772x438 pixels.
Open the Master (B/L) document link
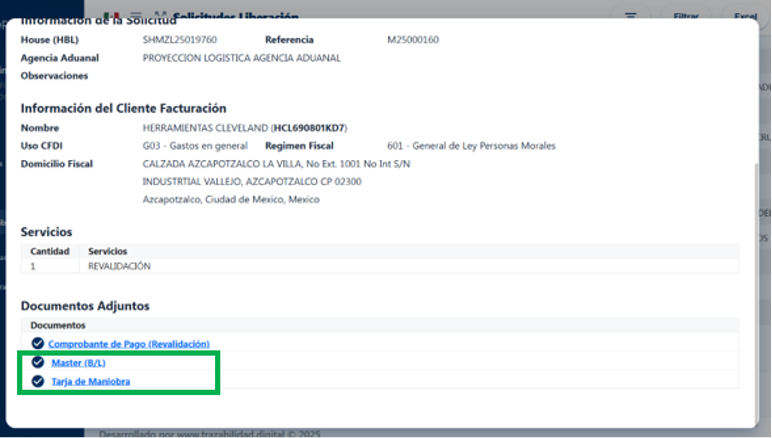tap(78, 363)
